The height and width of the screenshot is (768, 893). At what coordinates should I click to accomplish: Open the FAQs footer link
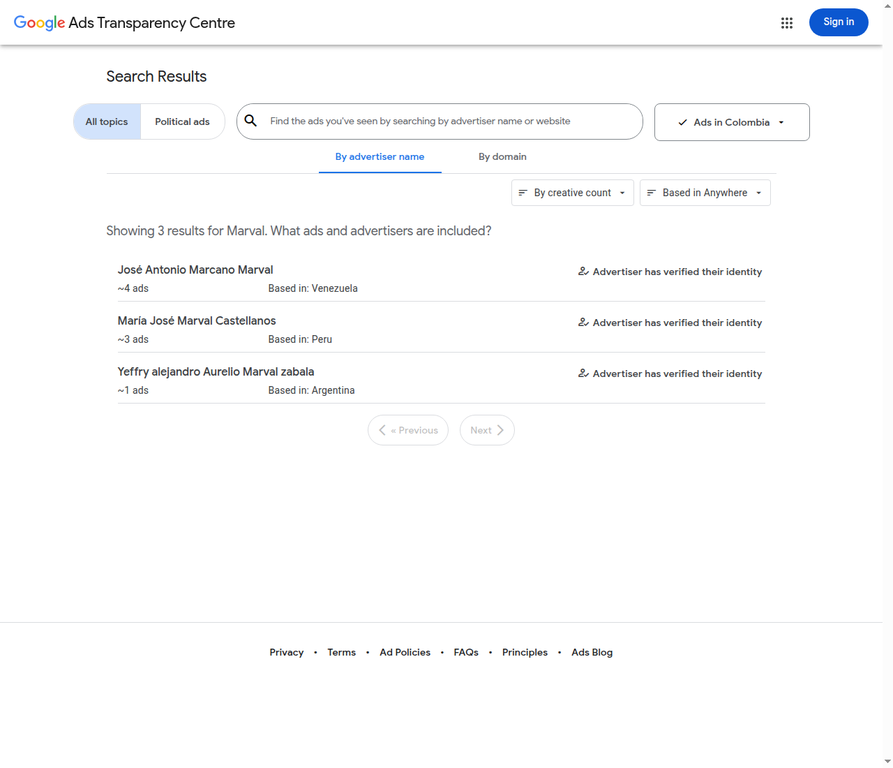(466, 652)
